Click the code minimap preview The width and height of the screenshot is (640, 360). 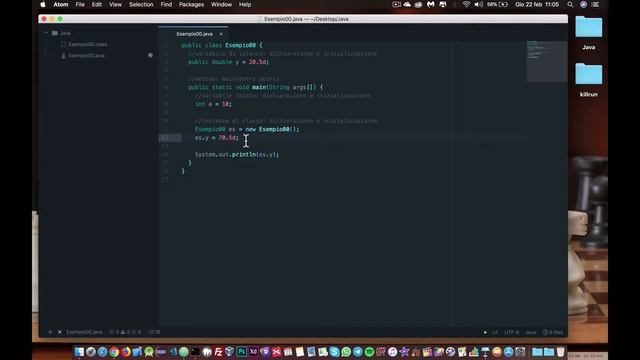[546, 61]
